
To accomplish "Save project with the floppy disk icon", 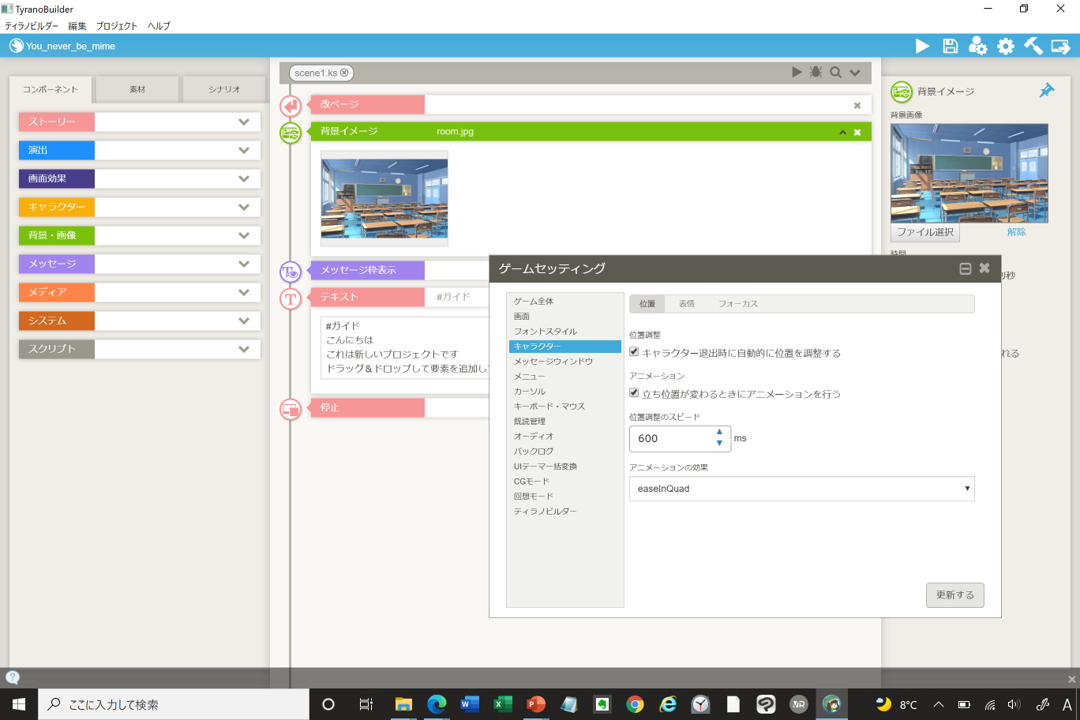I will [950, 46].
